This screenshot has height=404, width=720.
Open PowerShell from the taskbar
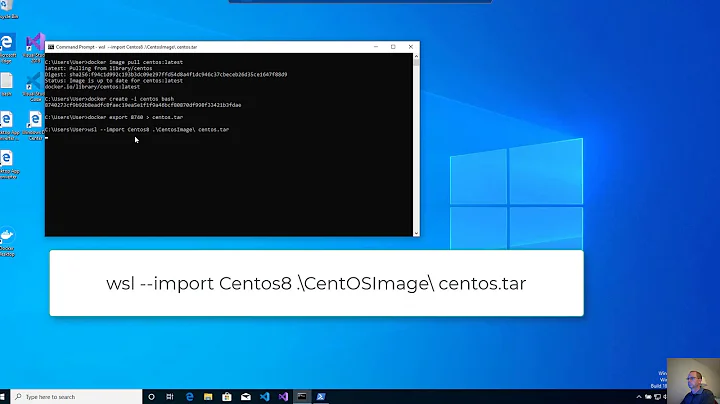point(321,397)
